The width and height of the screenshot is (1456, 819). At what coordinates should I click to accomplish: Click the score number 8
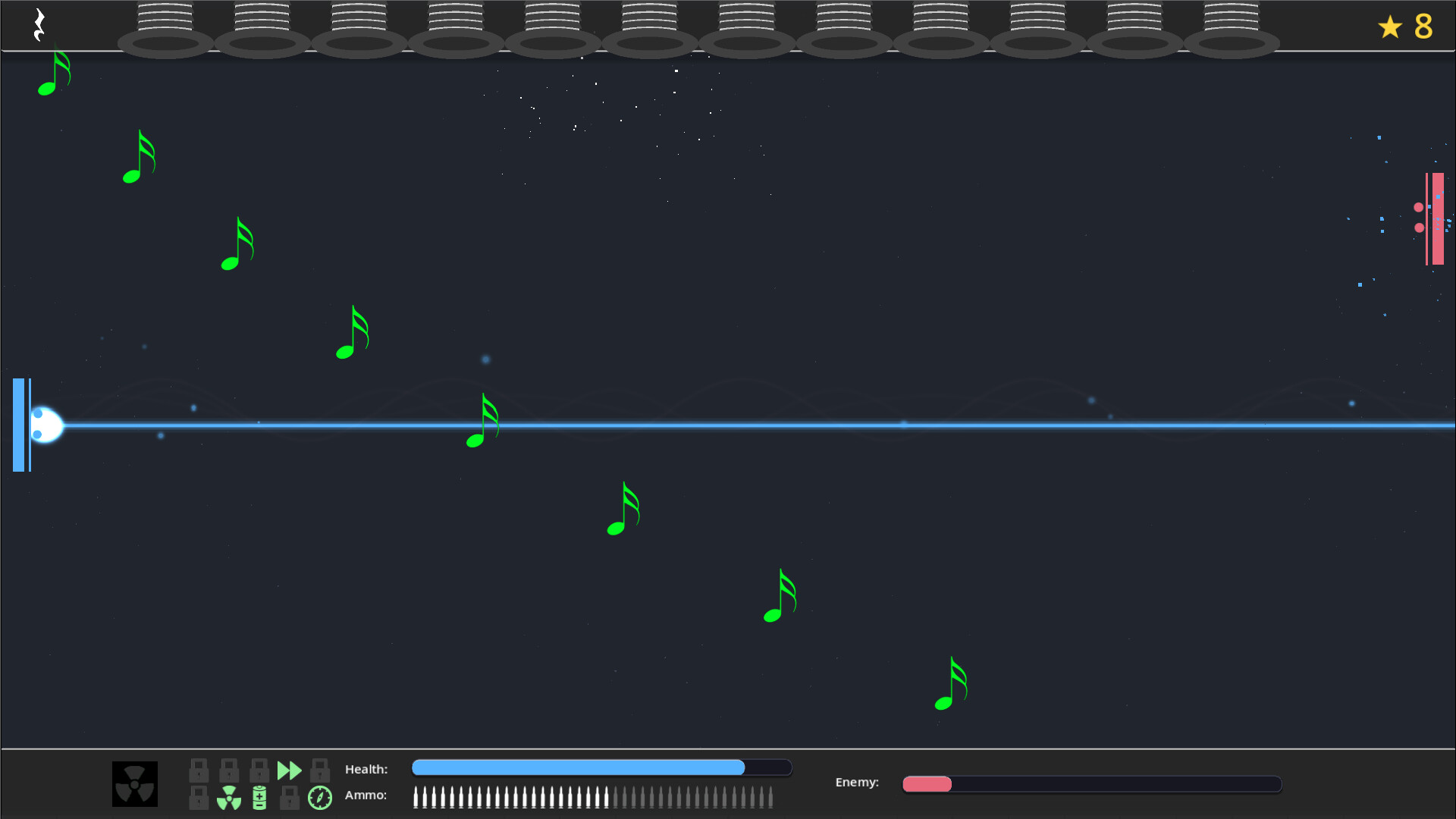coord(1423,27)
